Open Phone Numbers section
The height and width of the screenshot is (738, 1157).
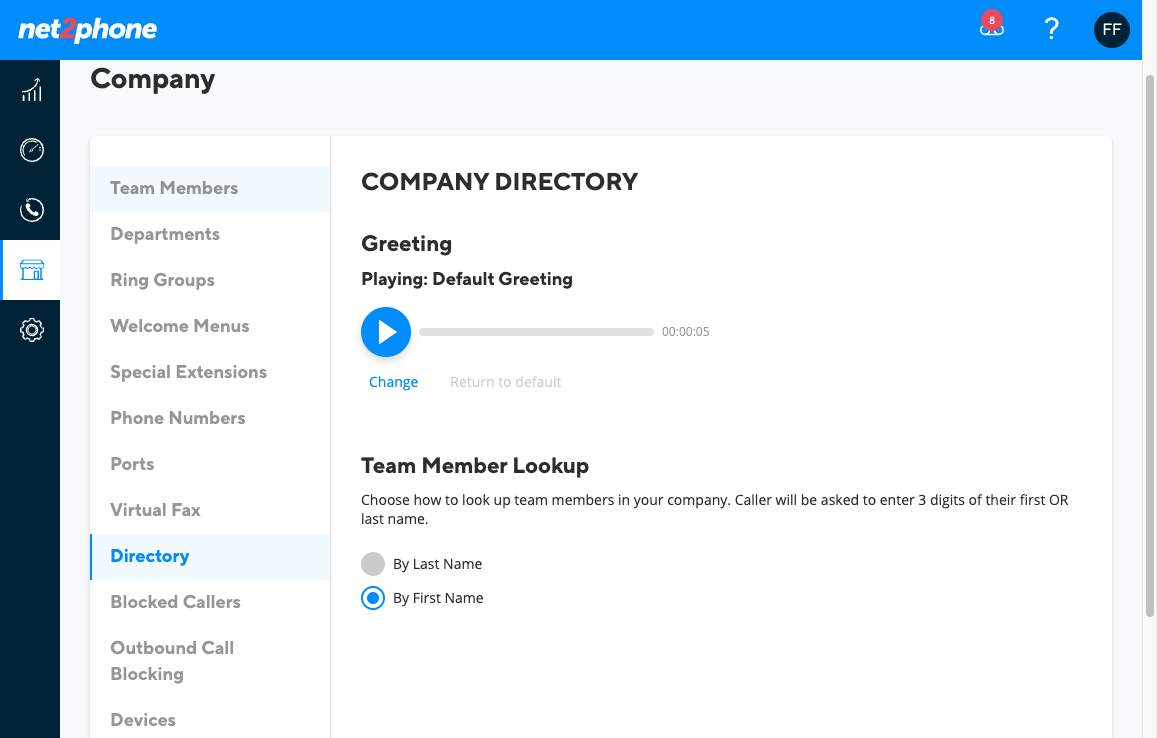[x=210, y=418]
